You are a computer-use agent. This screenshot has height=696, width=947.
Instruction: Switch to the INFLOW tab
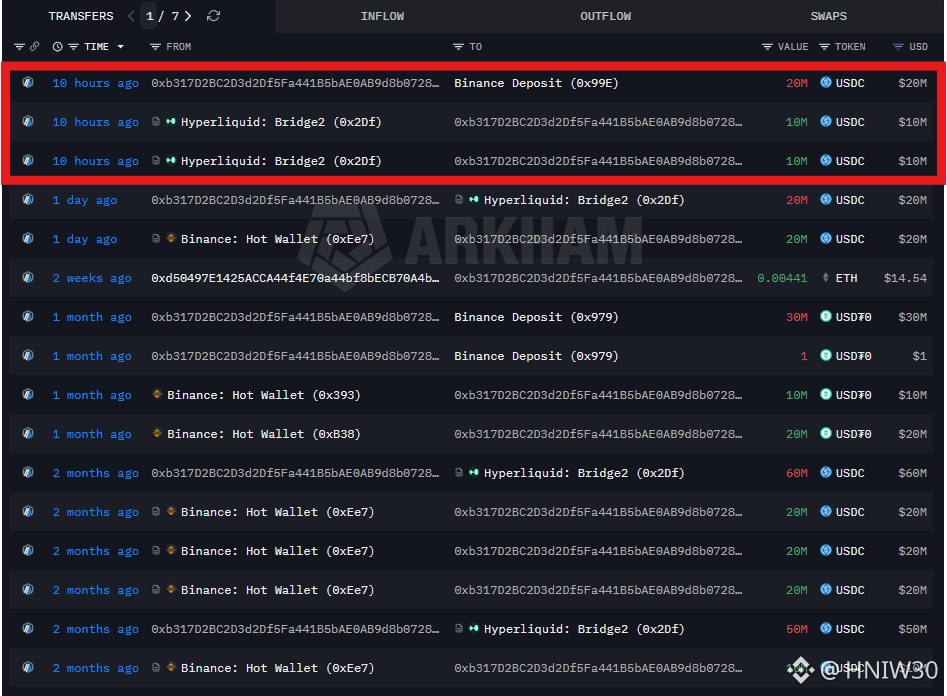[383, 16]
